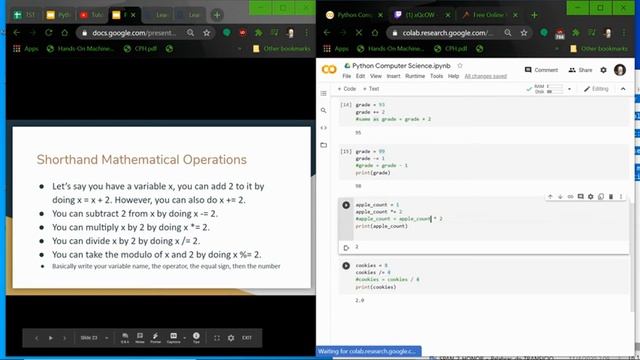
Task: Exit the slideshow with the Exit button
Action: click(x=247, y=338)
